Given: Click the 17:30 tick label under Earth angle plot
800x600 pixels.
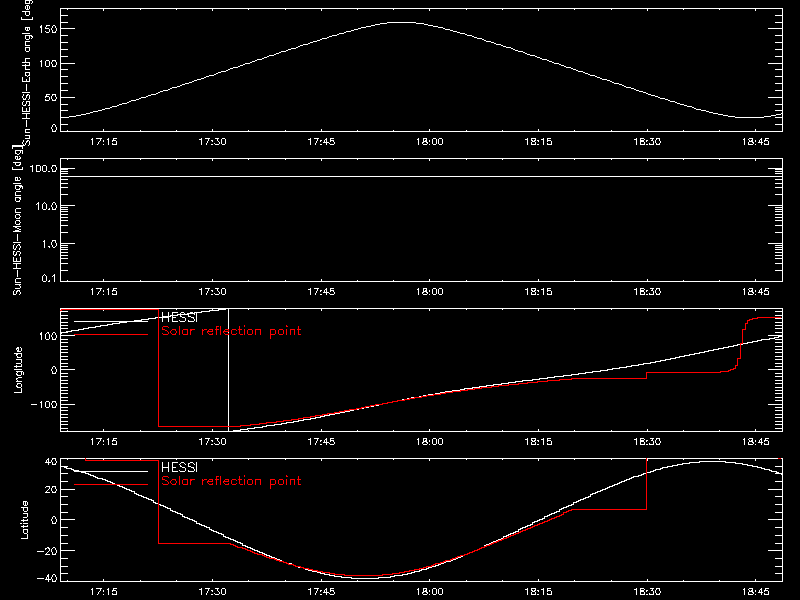Looking at the screenshot, I should pyautogui.click(x=212, y=142).
